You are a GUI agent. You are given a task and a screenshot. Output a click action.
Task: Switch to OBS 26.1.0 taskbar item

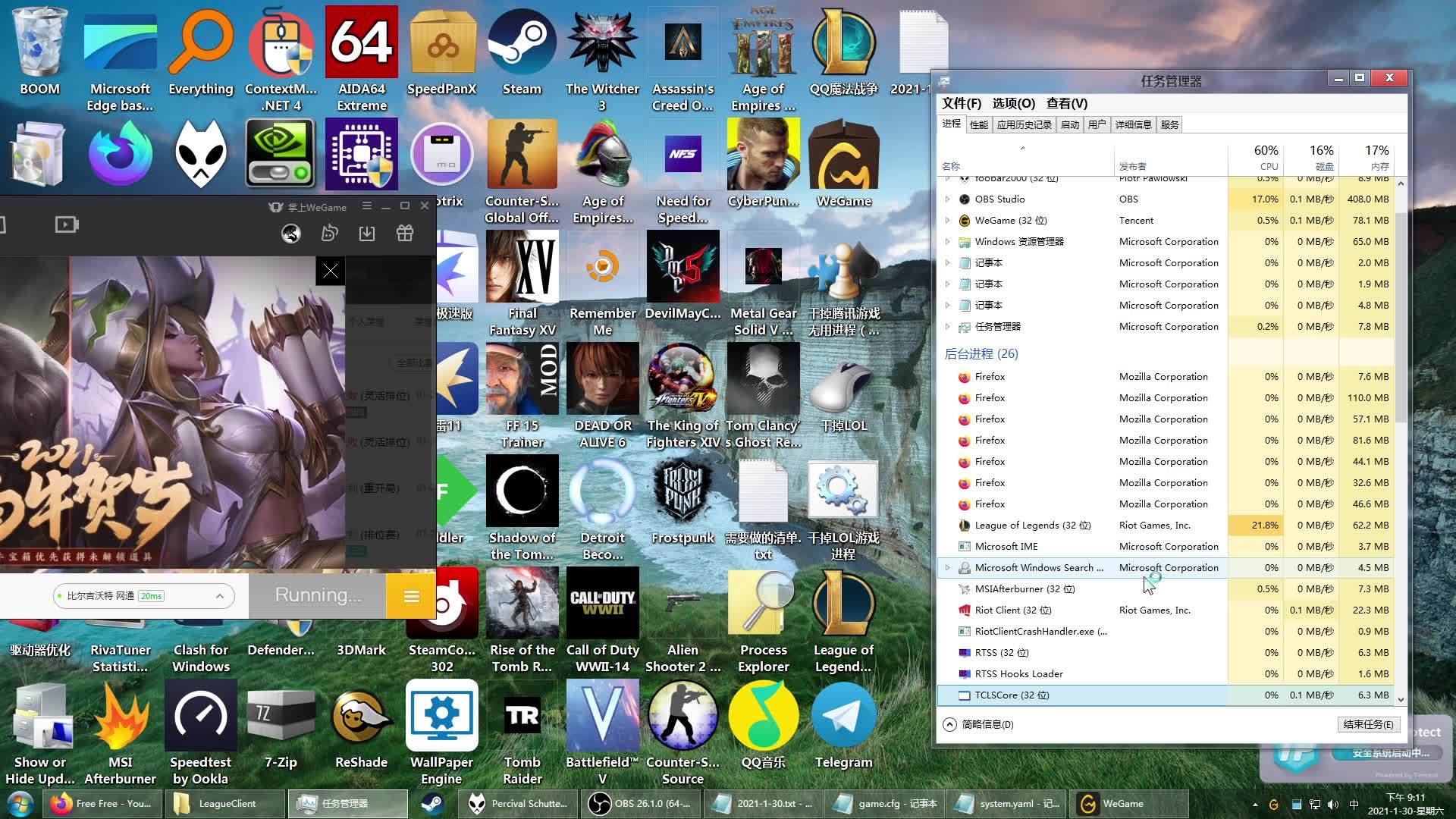pyautogui.click(x=640, y=804)
